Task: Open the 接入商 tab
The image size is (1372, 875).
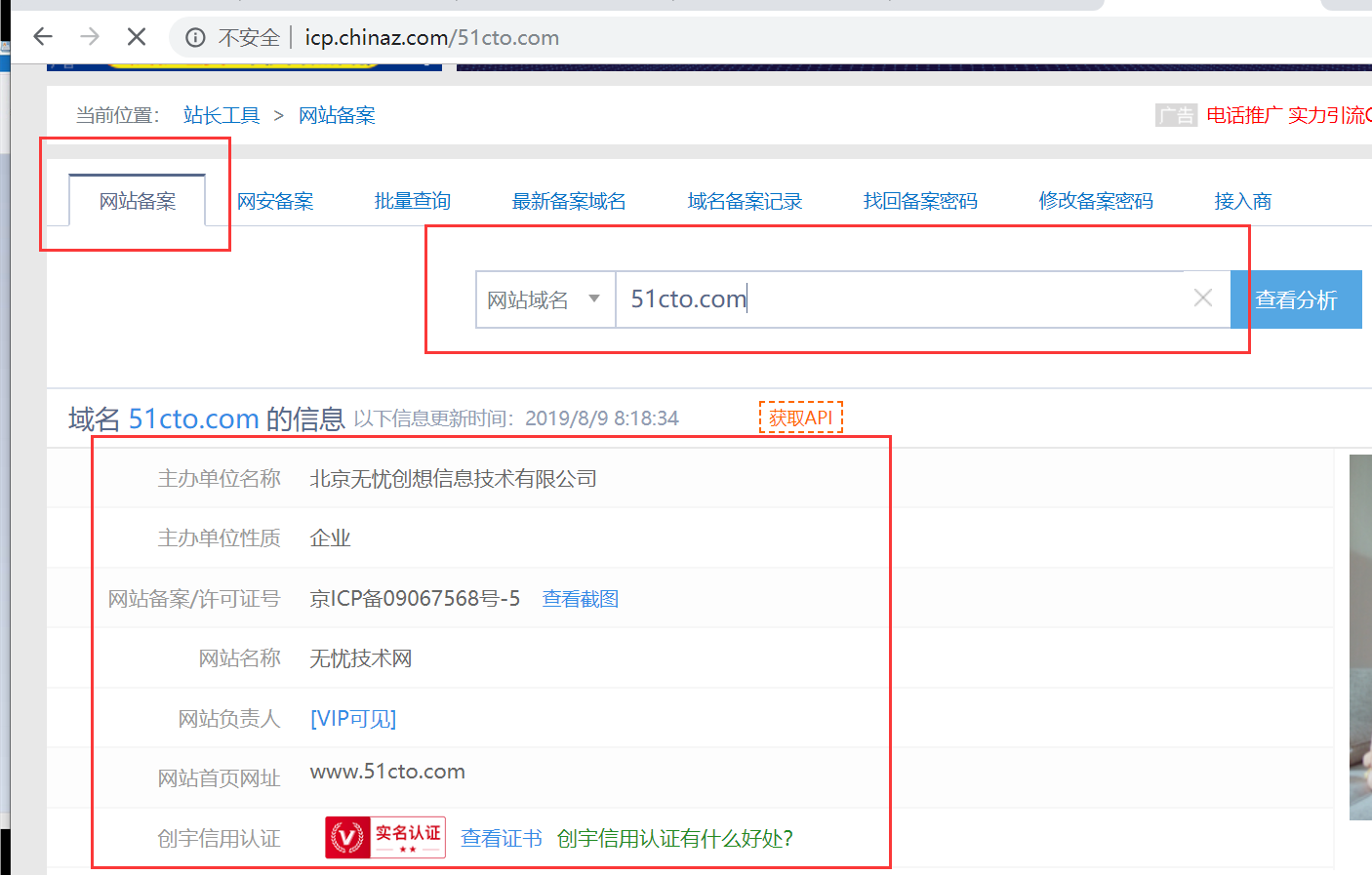Action: pos(1243,201)
